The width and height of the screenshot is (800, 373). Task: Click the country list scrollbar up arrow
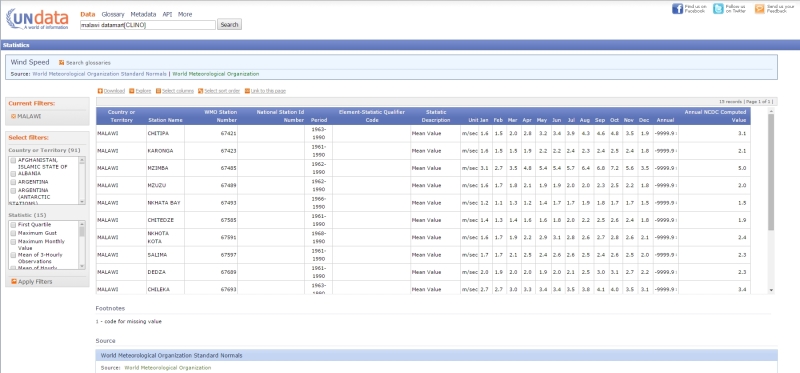coord(82,160)
